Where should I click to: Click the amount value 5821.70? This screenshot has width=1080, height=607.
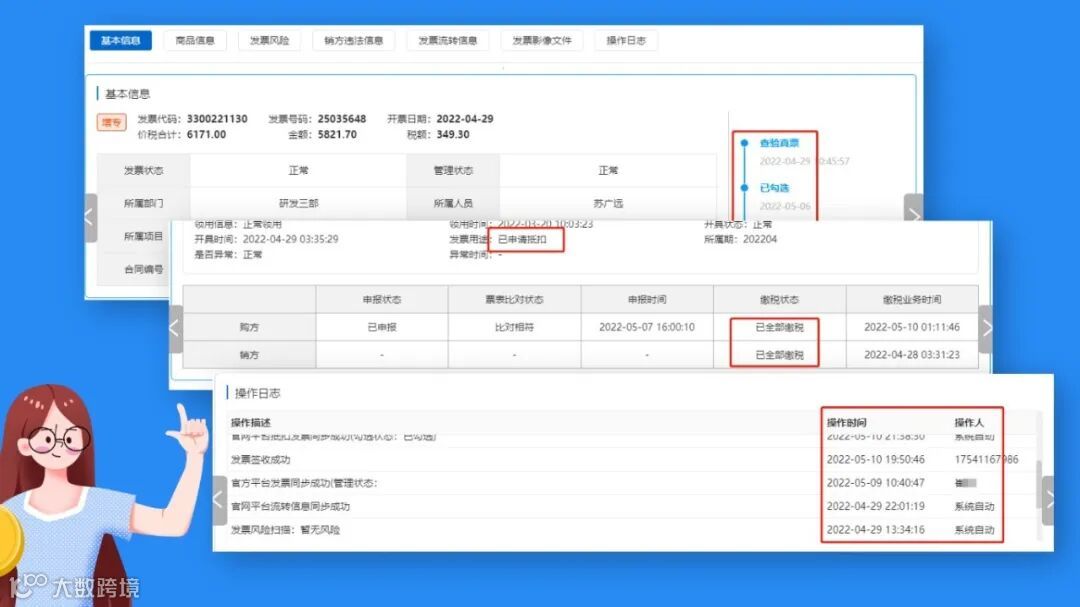point(337,134)
